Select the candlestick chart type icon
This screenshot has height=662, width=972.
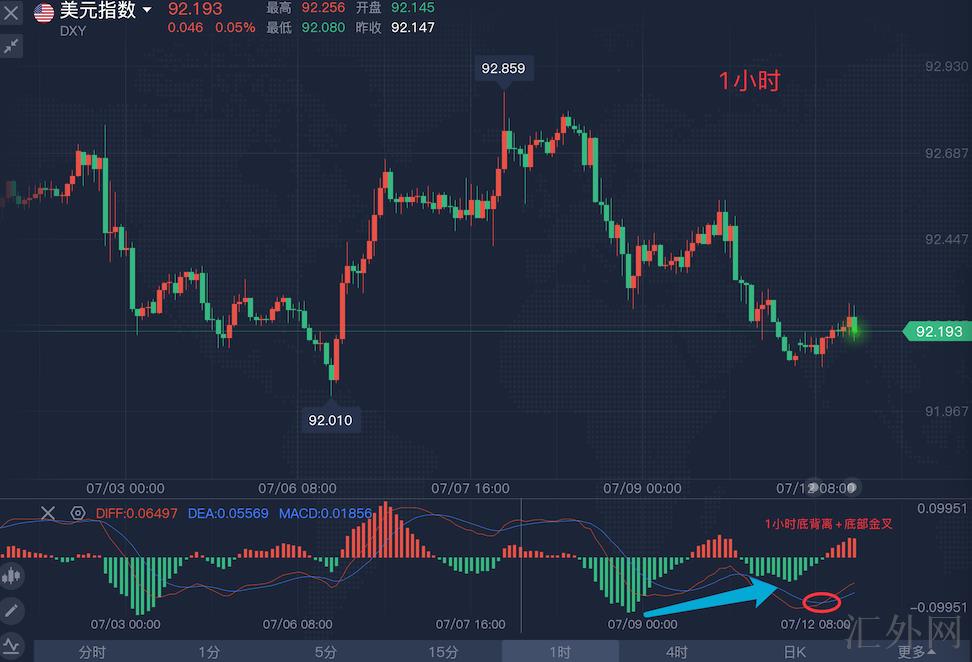11,576
